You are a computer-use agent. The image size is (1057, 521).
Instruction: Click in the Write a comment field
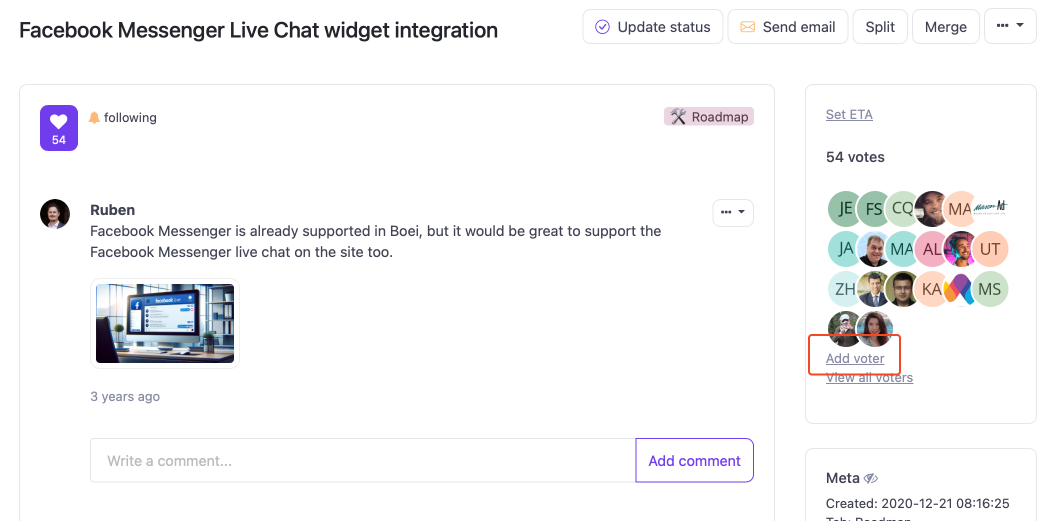point(362,461)
